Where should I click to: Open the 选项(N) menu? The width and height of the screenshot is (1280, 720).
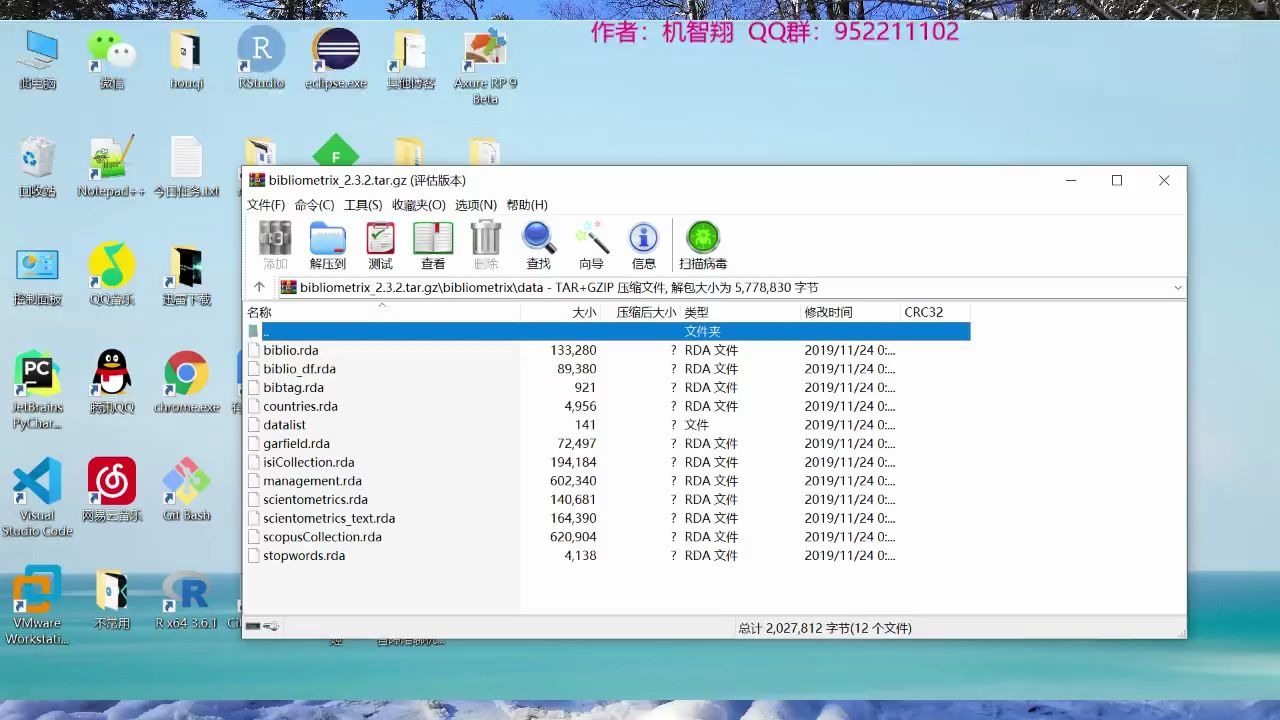[475, 205]
